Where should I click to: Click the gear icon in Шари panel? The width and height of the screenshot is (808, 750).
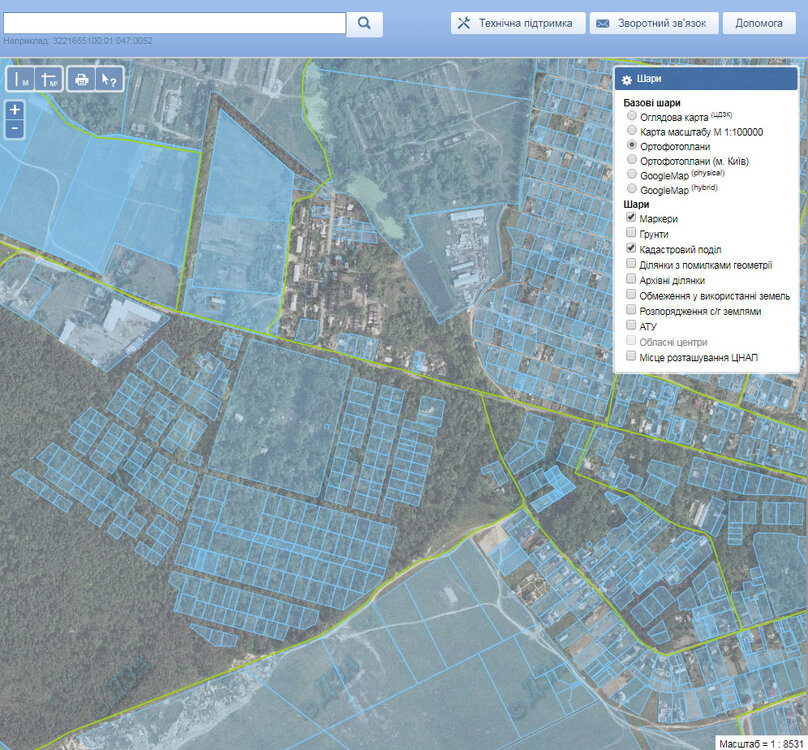coord(627,79)
